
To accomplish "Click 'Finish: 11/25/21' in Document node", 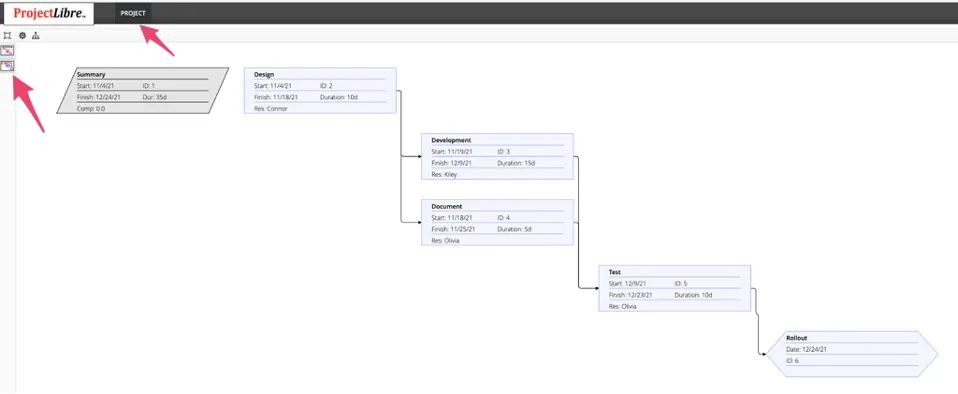I will coord(453,229).
